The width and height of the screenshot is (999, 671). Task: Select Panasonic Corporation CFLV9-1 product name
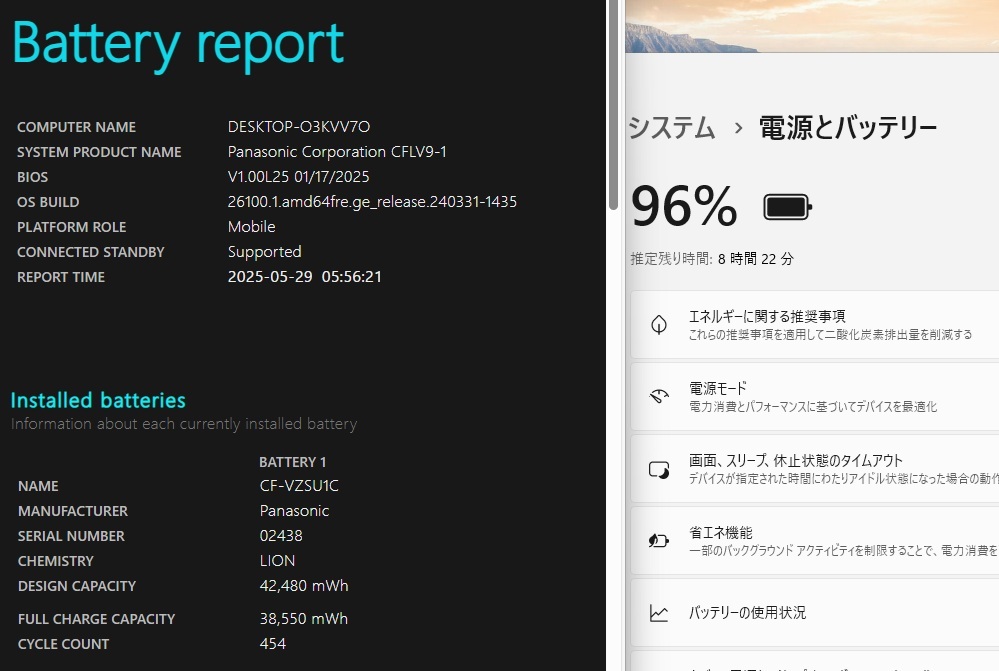coord(337,152)
